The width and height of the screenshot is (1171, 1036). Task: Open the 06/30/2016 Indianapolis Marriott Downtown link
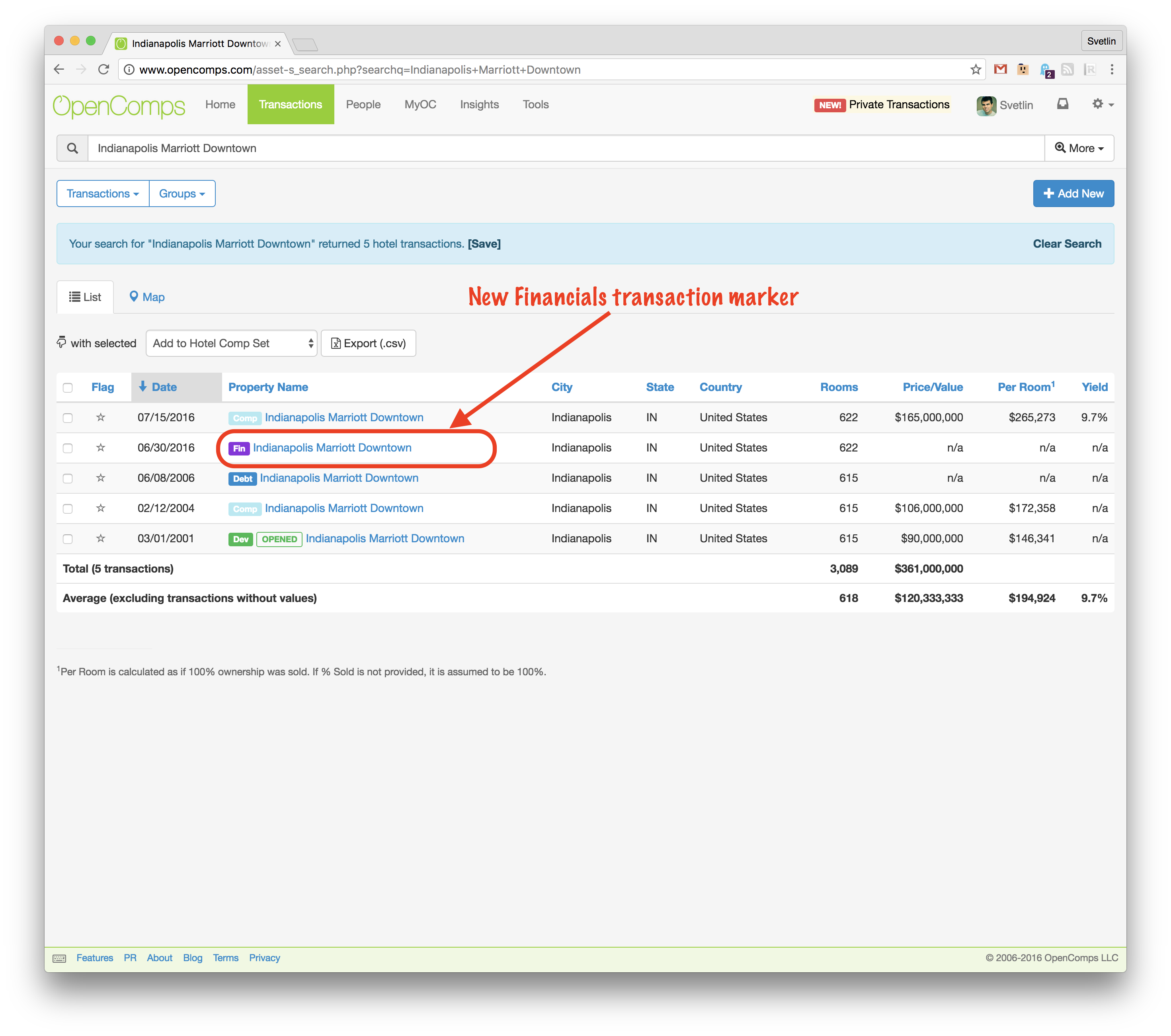point(332,448)
